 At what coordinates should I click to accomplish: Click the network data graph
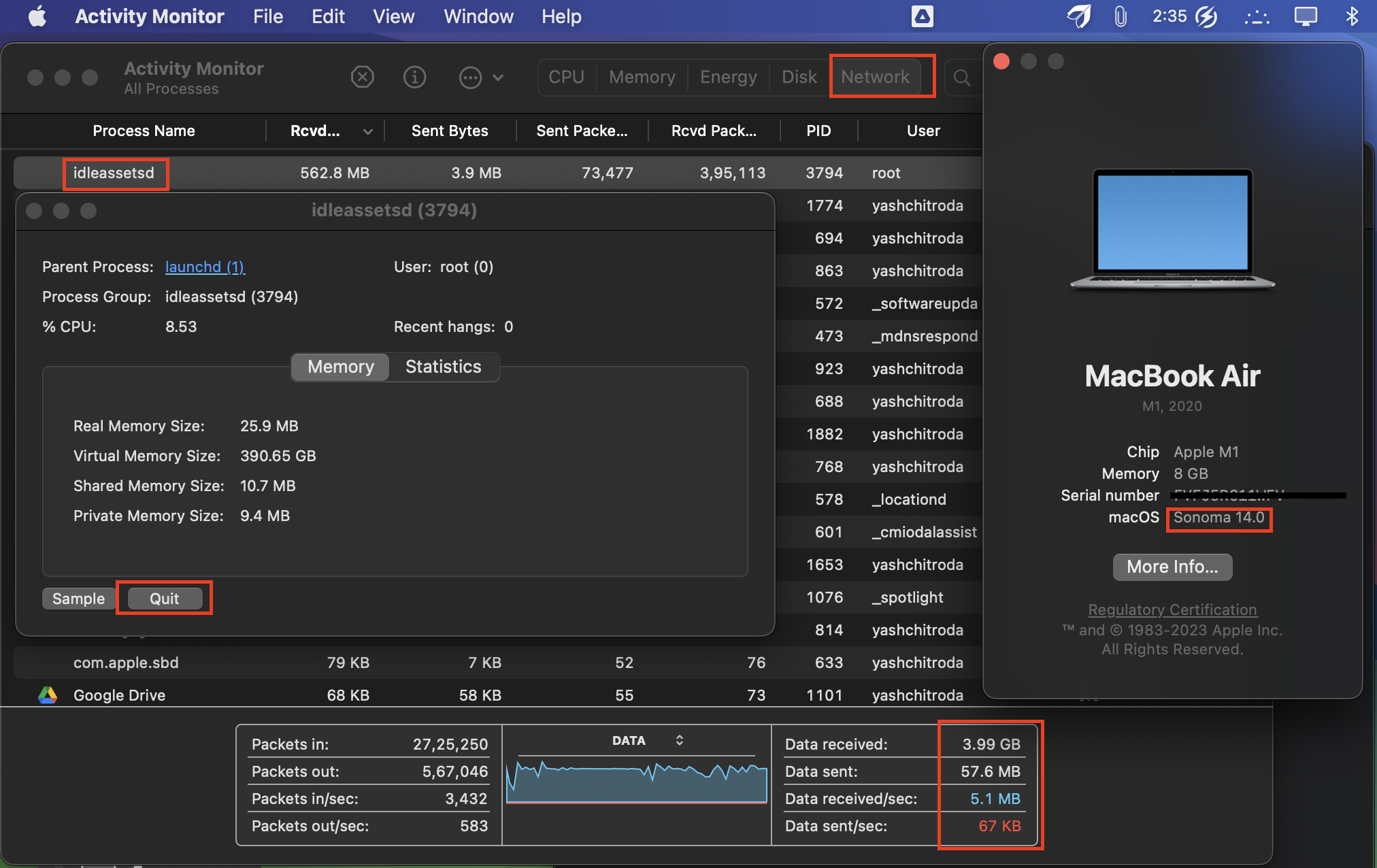click(x=637, y=781)
